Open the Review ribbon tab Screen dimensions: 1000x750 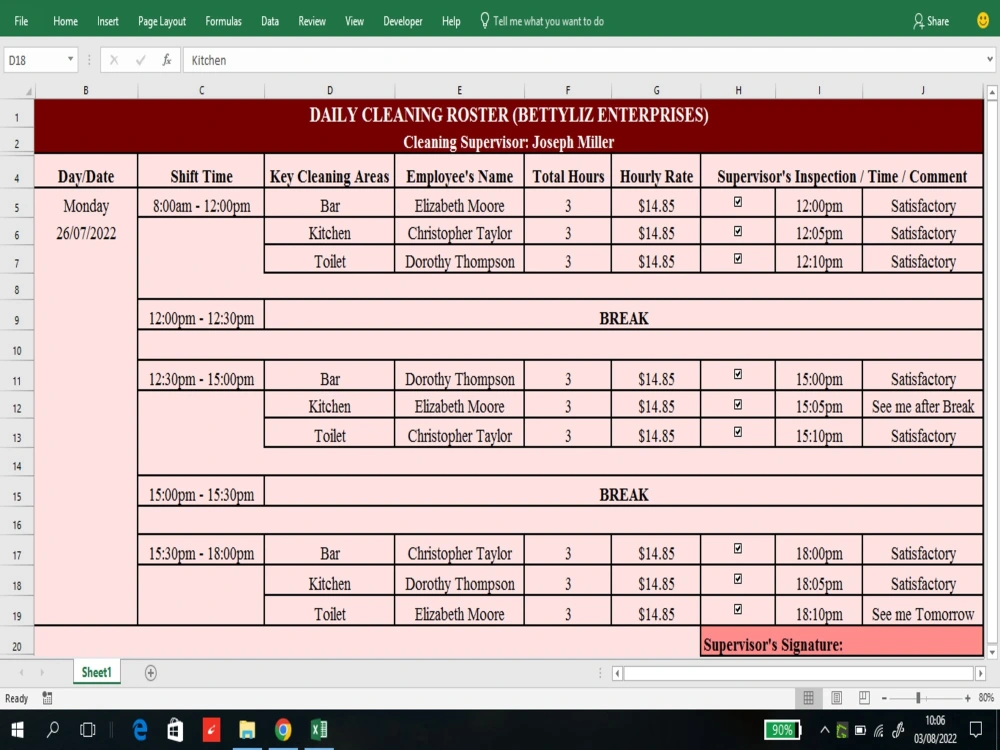pyautogui.click(x=312, y=21)
